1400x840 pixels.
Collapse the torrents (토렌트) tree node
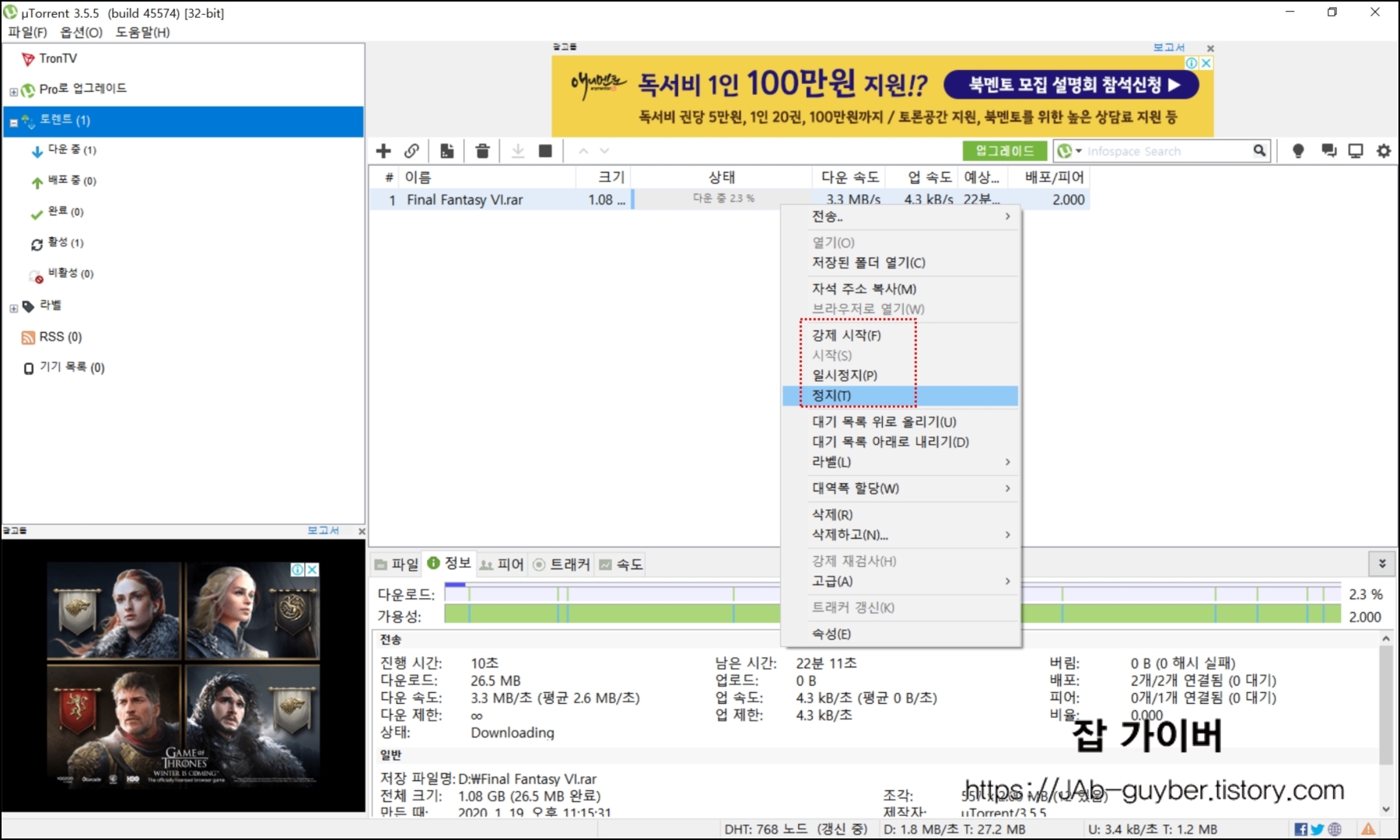coord(13,123)
